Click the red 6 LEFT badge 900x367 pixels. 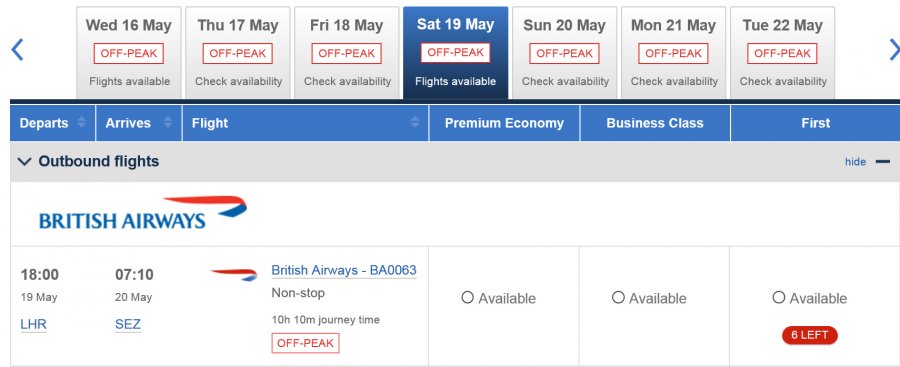tap(810, 335)
